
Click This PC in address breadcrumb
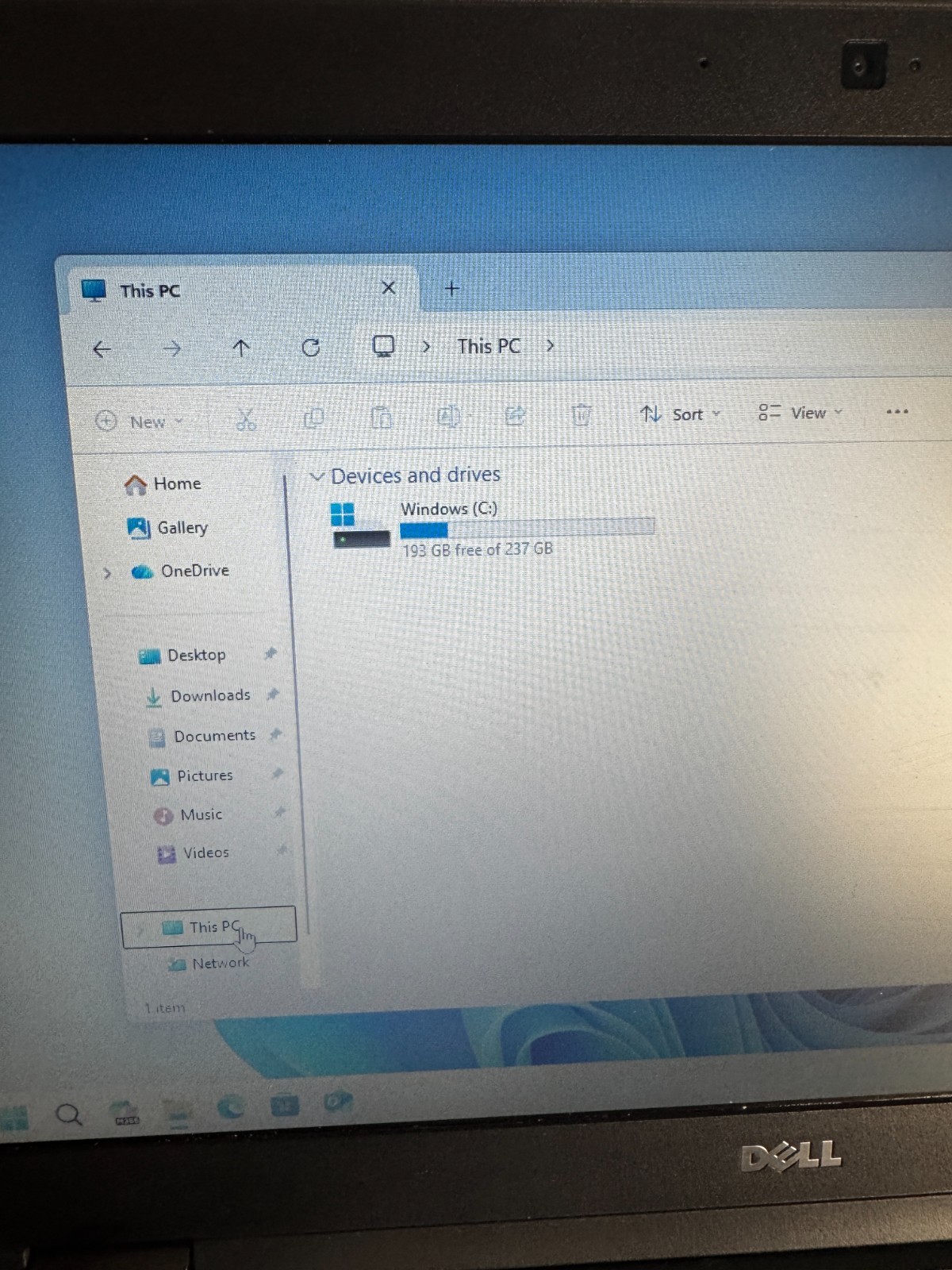point(489,346)
